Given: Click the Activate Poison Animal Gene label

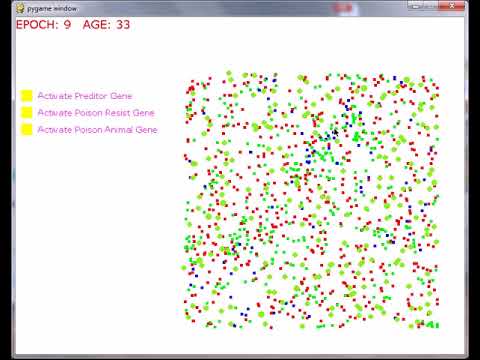Looking at the screenshot, I should pyautogui.click(x=97, y=130).
